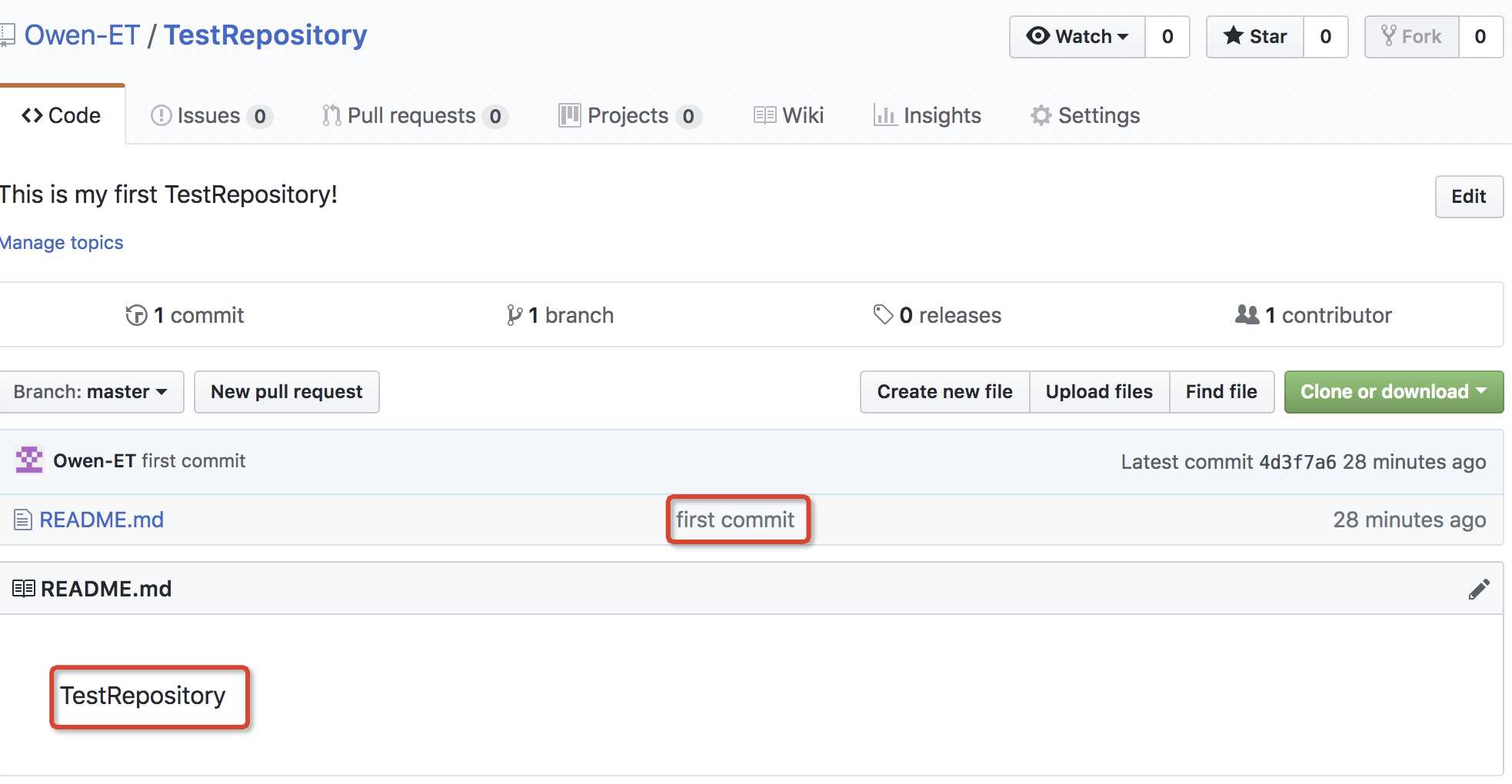Open the first commit message beside Owen-ET
The image size is (1512, 784).
(194, 461)
